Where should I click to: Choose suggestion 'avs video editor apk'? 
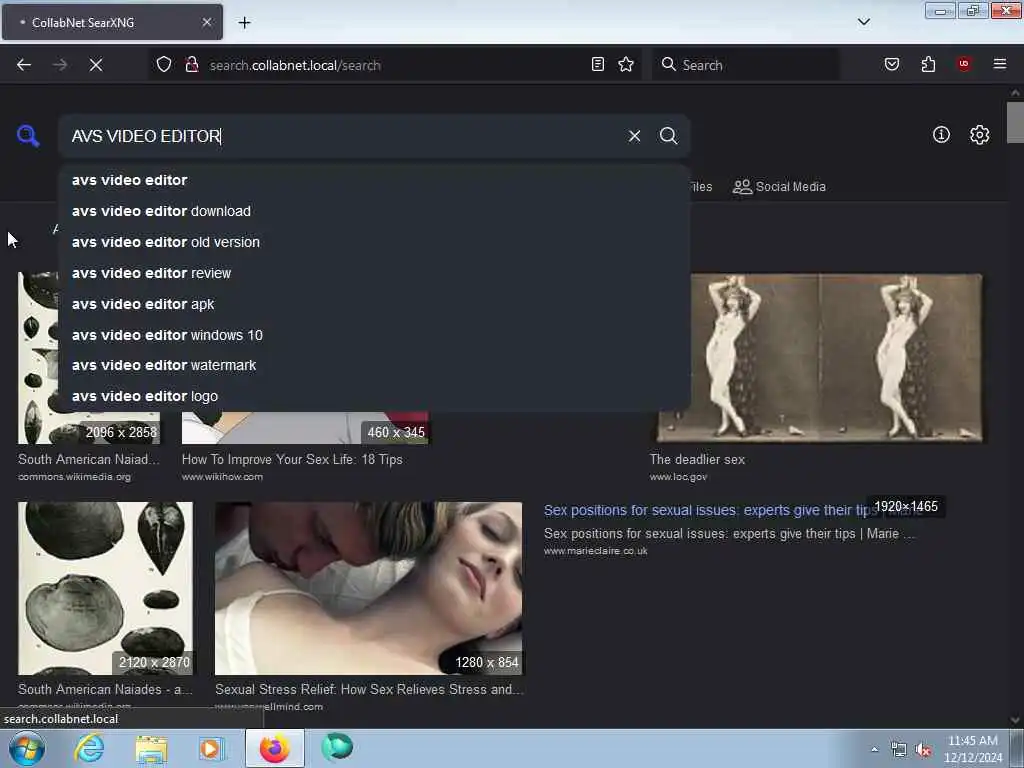click(x=374, y=304)
